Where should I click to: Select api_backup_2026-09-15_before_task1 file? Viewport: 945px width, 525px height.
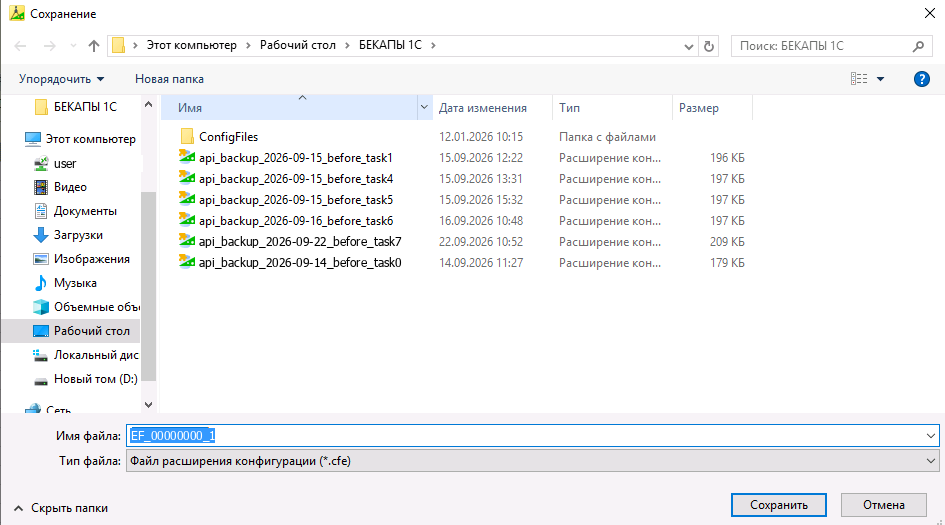pos(295,158)
